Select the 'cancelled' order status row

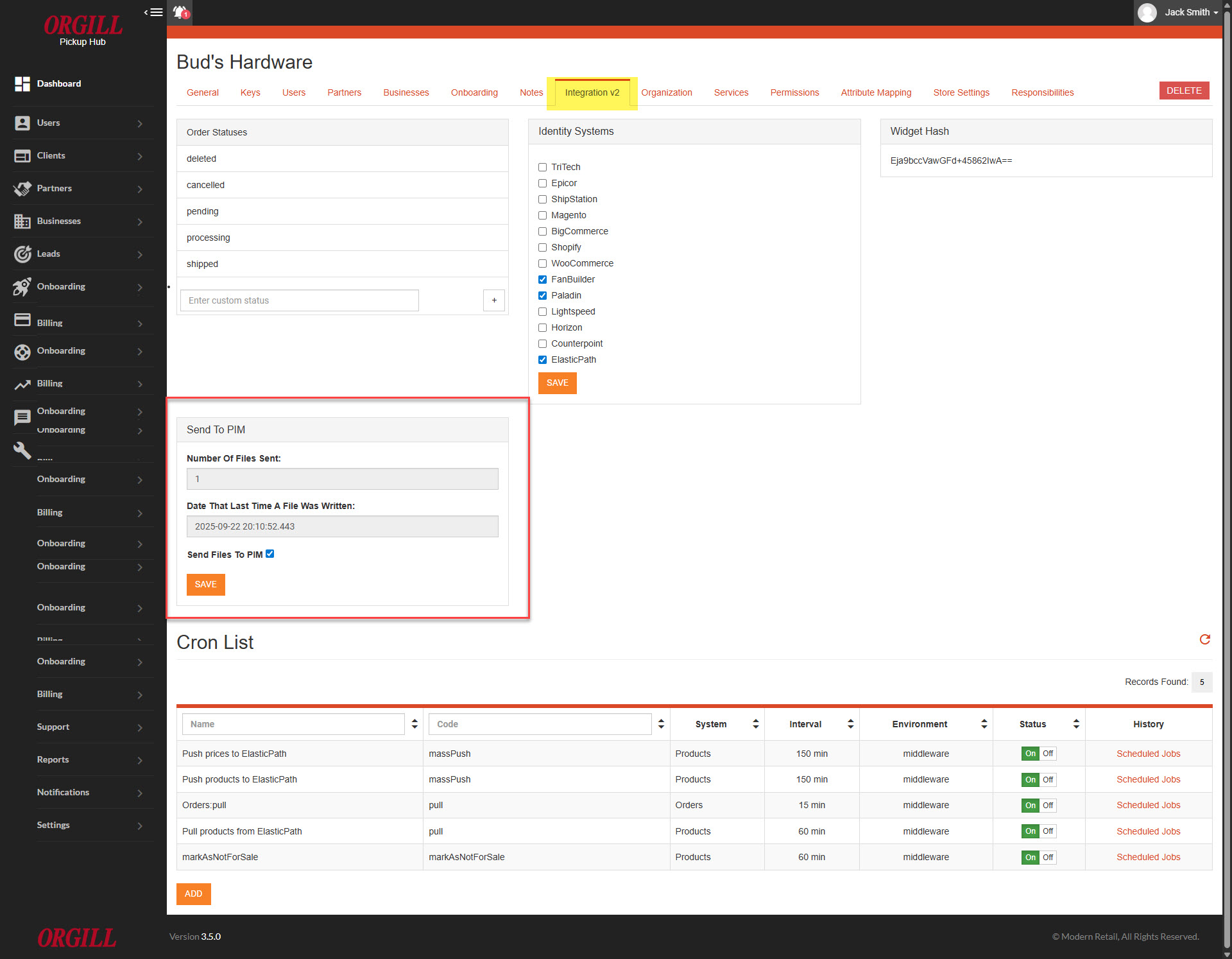[x=343, y=185]
